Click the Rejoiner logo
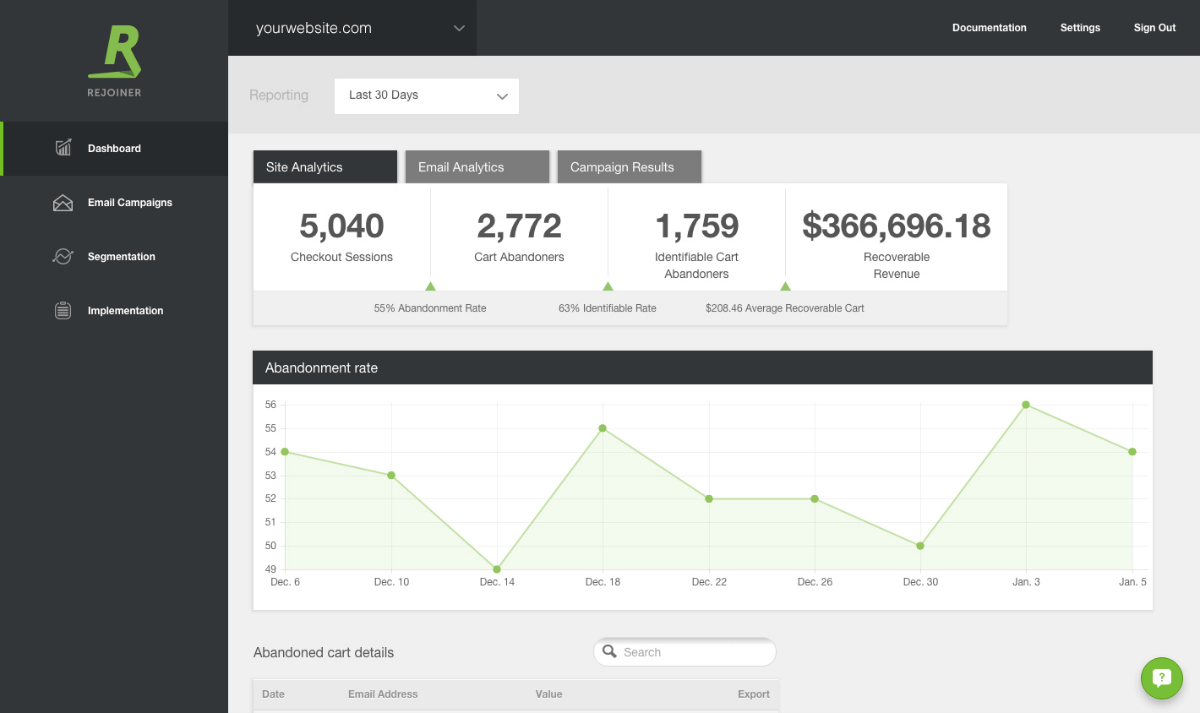This screenshot has height=713, width=1200. coord(114,55)
